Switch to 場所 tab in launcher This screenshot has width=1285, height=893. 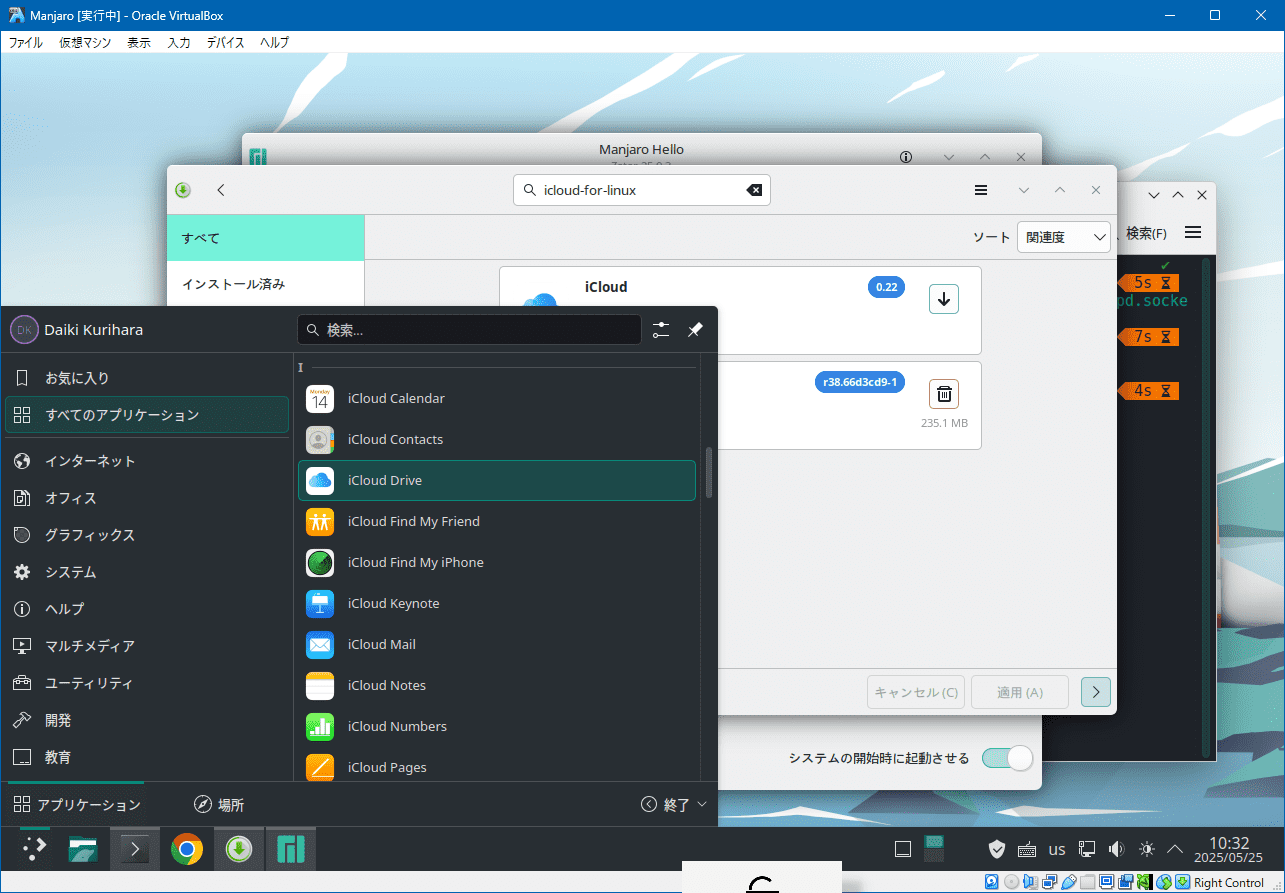(219, 804)
